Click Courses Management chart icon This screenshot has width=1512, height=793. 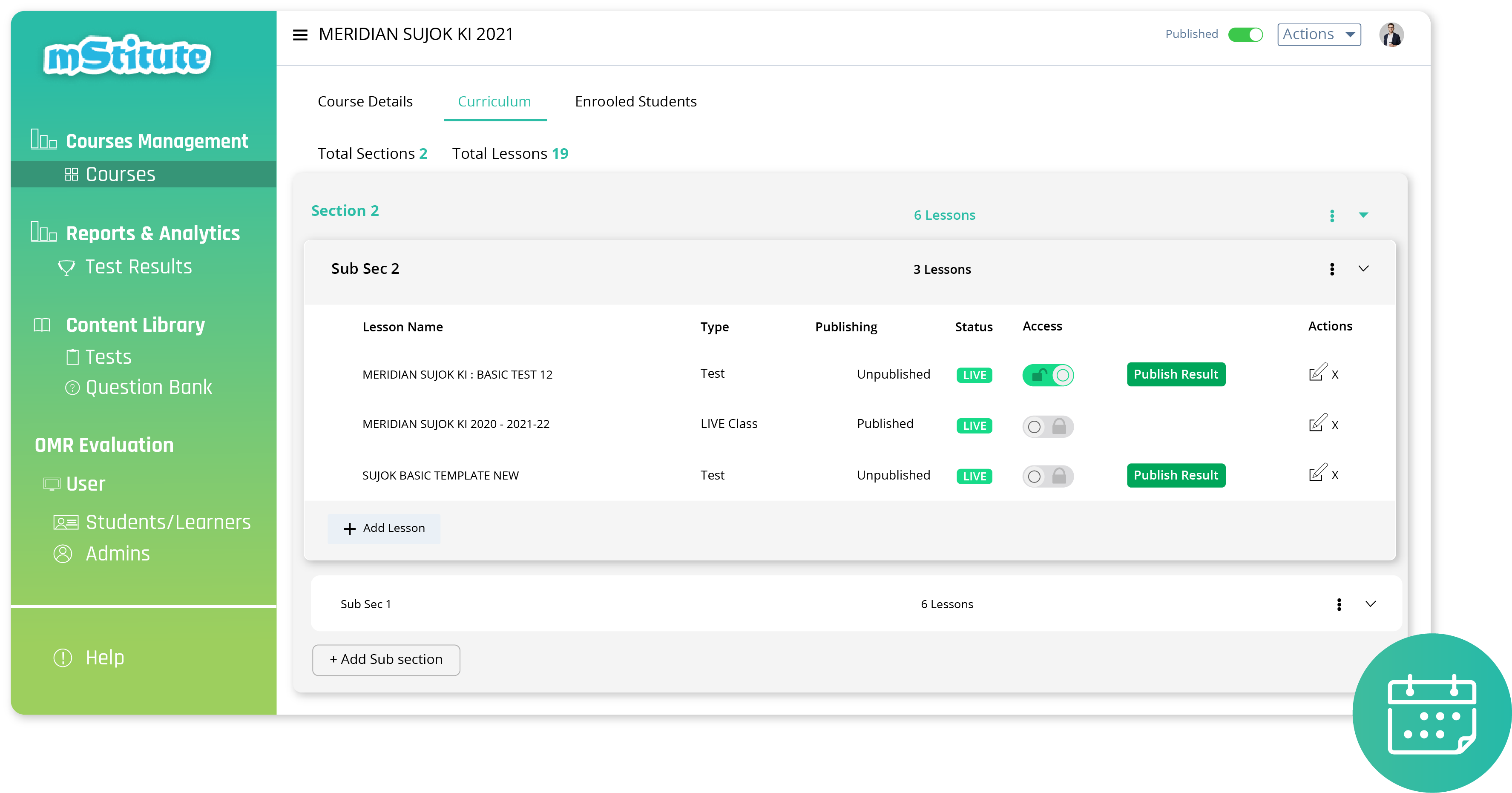pyautogui.click(x=43, y=140)
